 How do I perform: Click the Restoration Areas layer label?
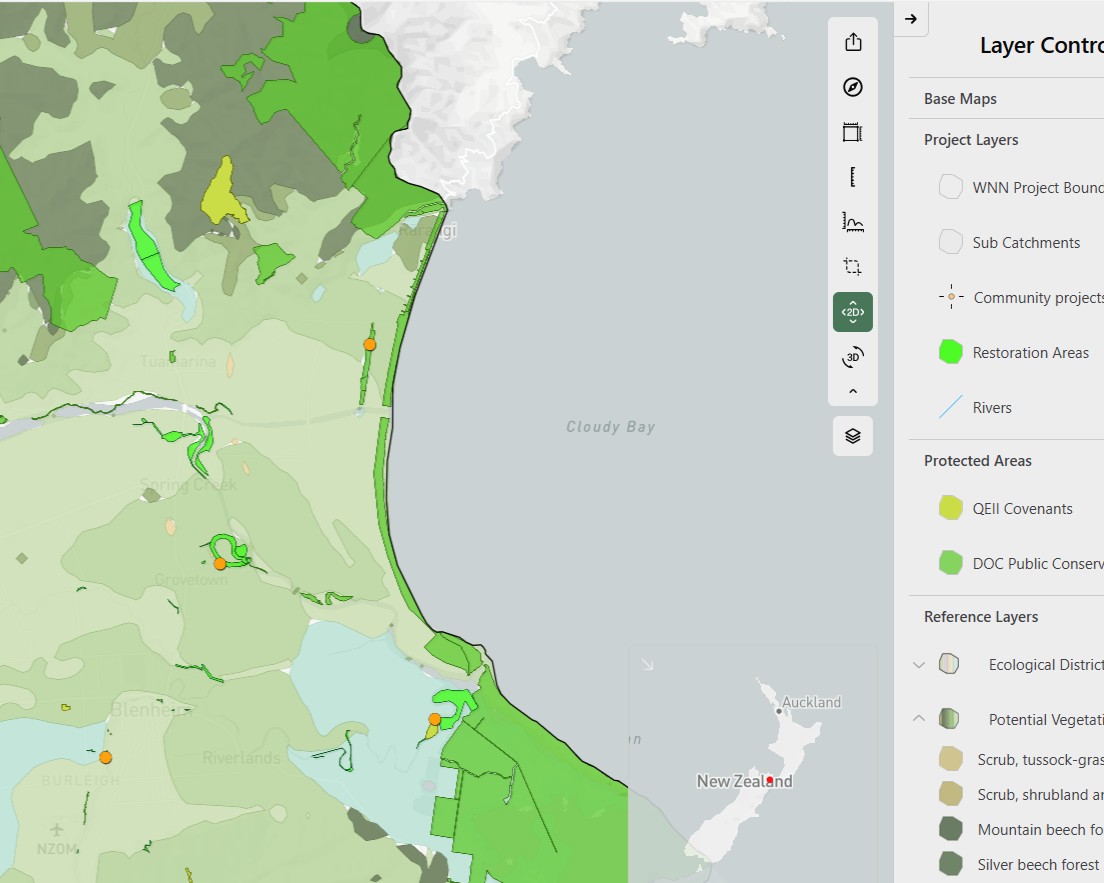[x=1031, y=353]
